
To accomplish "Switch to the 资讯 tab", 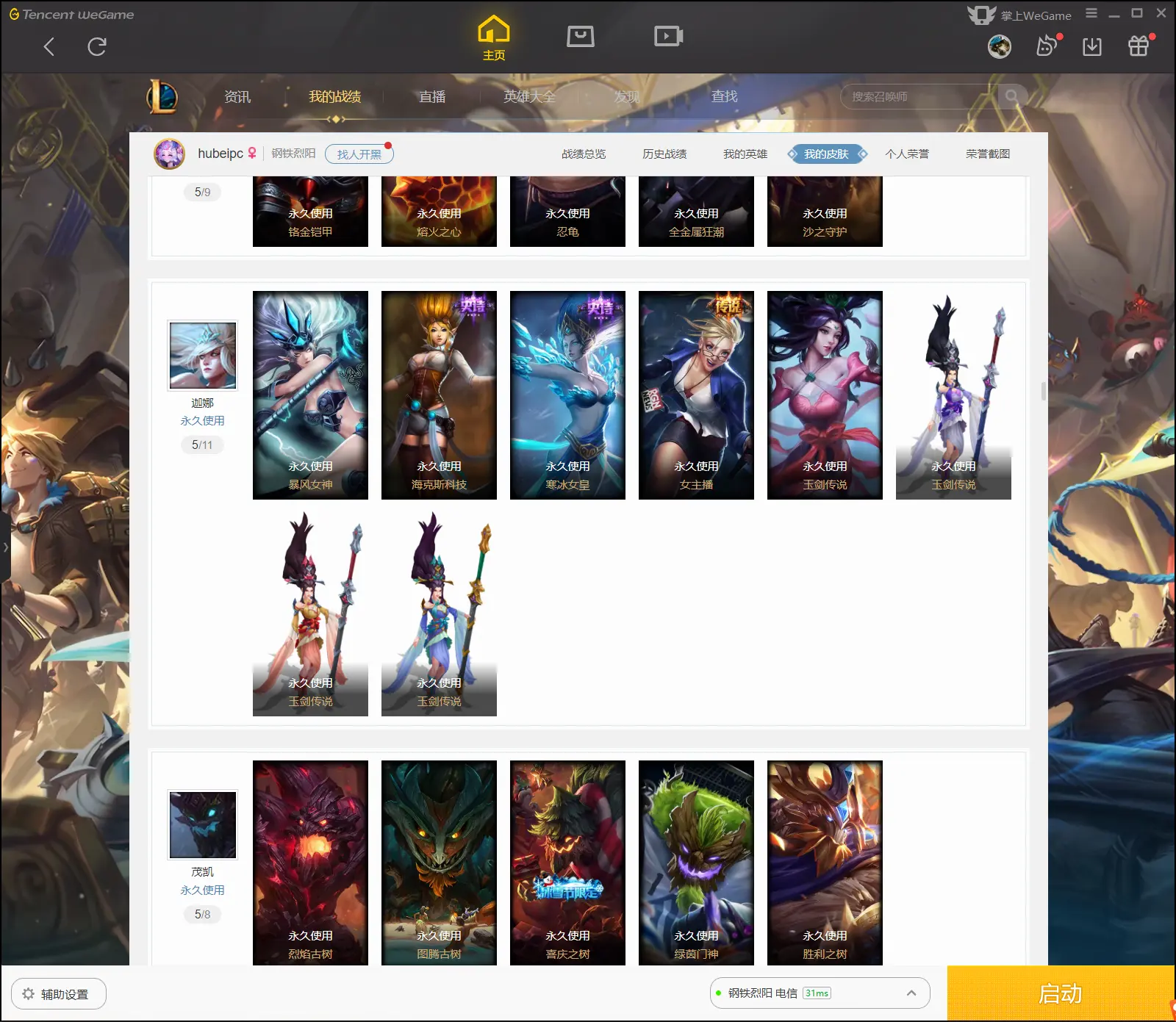I will [237, 96].
